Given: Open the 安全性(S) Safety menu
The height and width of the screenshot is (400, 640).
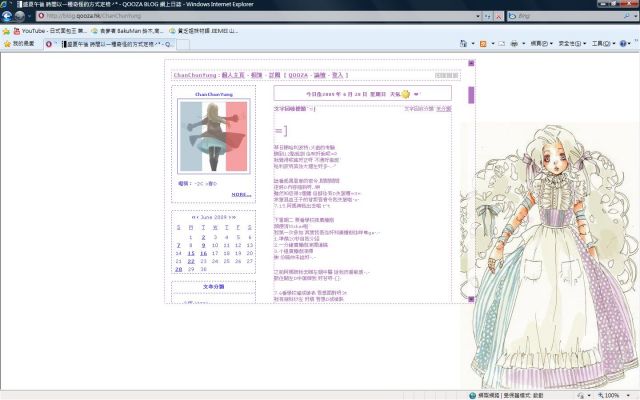Looking at the screenshot, I should coord(572,43).
